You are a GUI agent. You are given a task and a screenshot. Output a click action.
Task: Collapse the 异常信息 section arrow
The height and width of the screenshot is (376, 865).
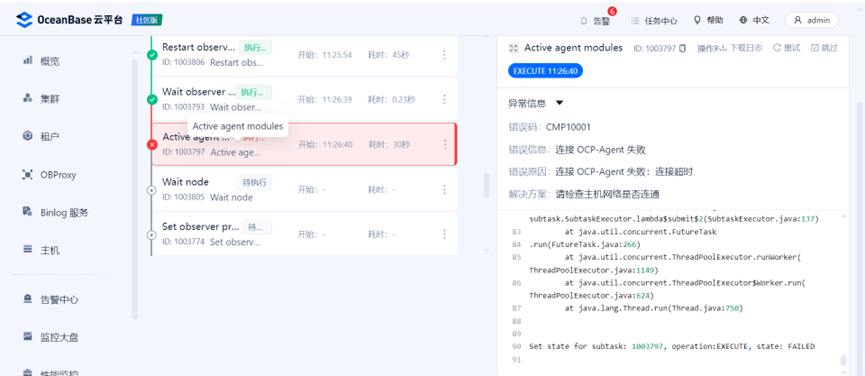(559, 103)
